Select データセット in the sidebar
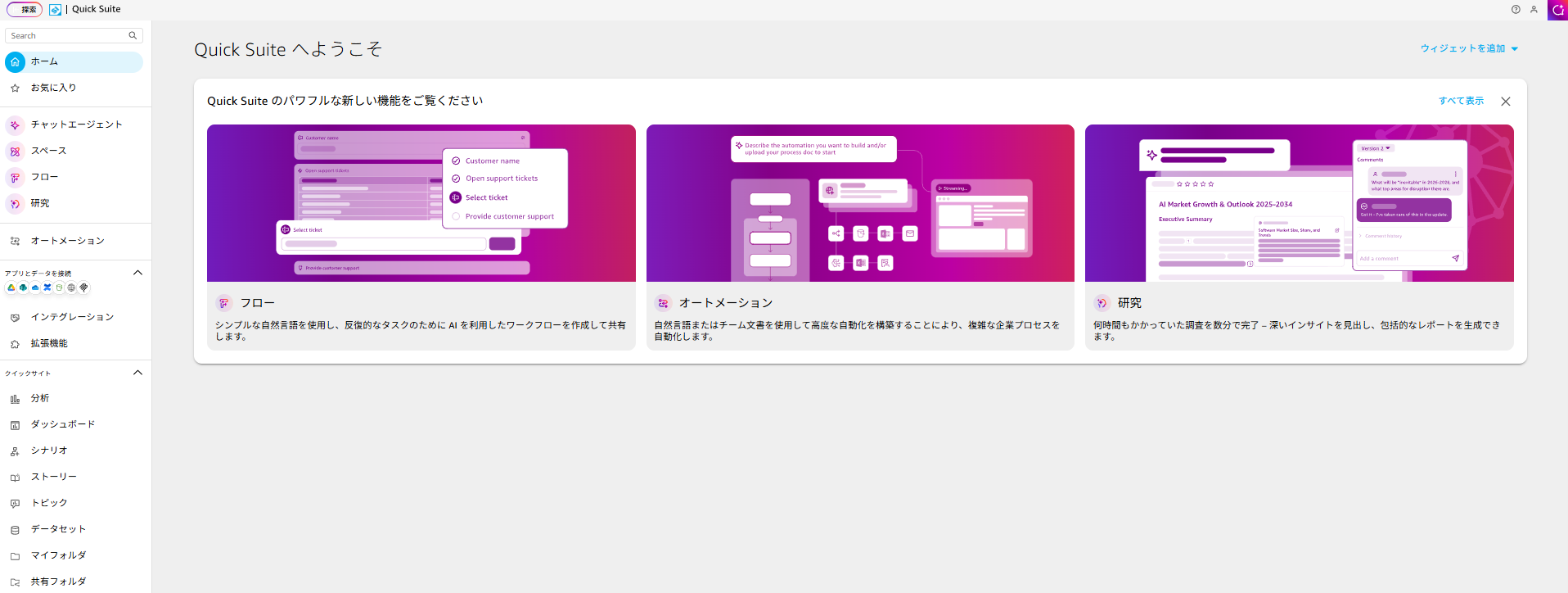 pyautogui.click(x=58, y=529)
